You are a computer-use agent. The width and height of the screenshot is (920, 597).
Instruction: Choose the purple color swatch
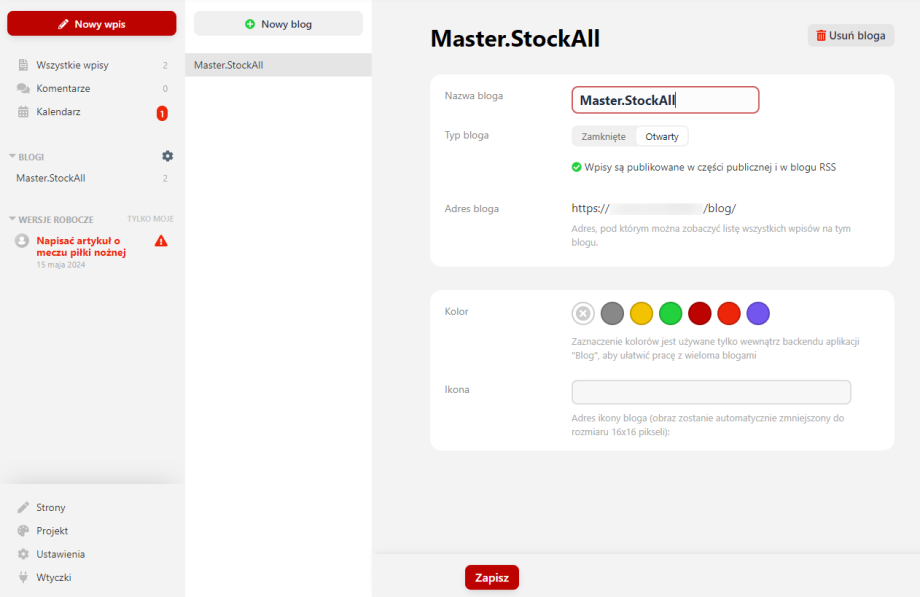click(758, 313)
